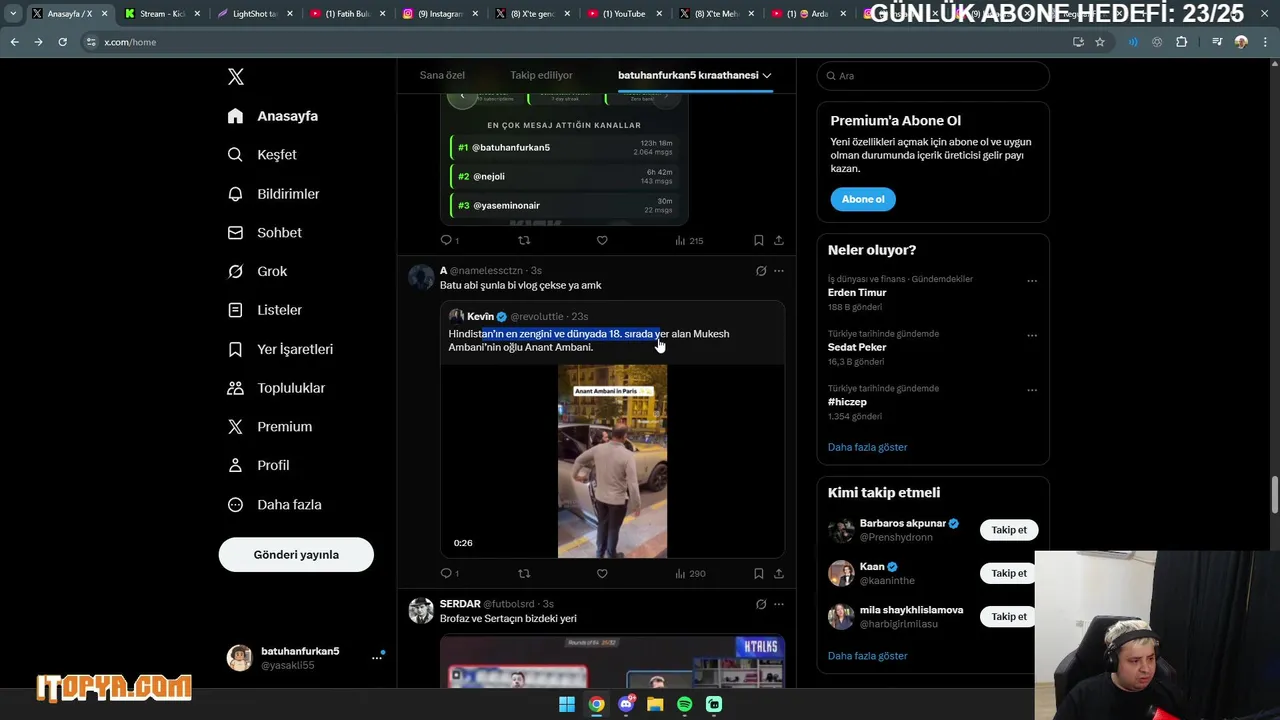Reload the x.com page
The image size is (1280, 720).
(x=62, y=42)
